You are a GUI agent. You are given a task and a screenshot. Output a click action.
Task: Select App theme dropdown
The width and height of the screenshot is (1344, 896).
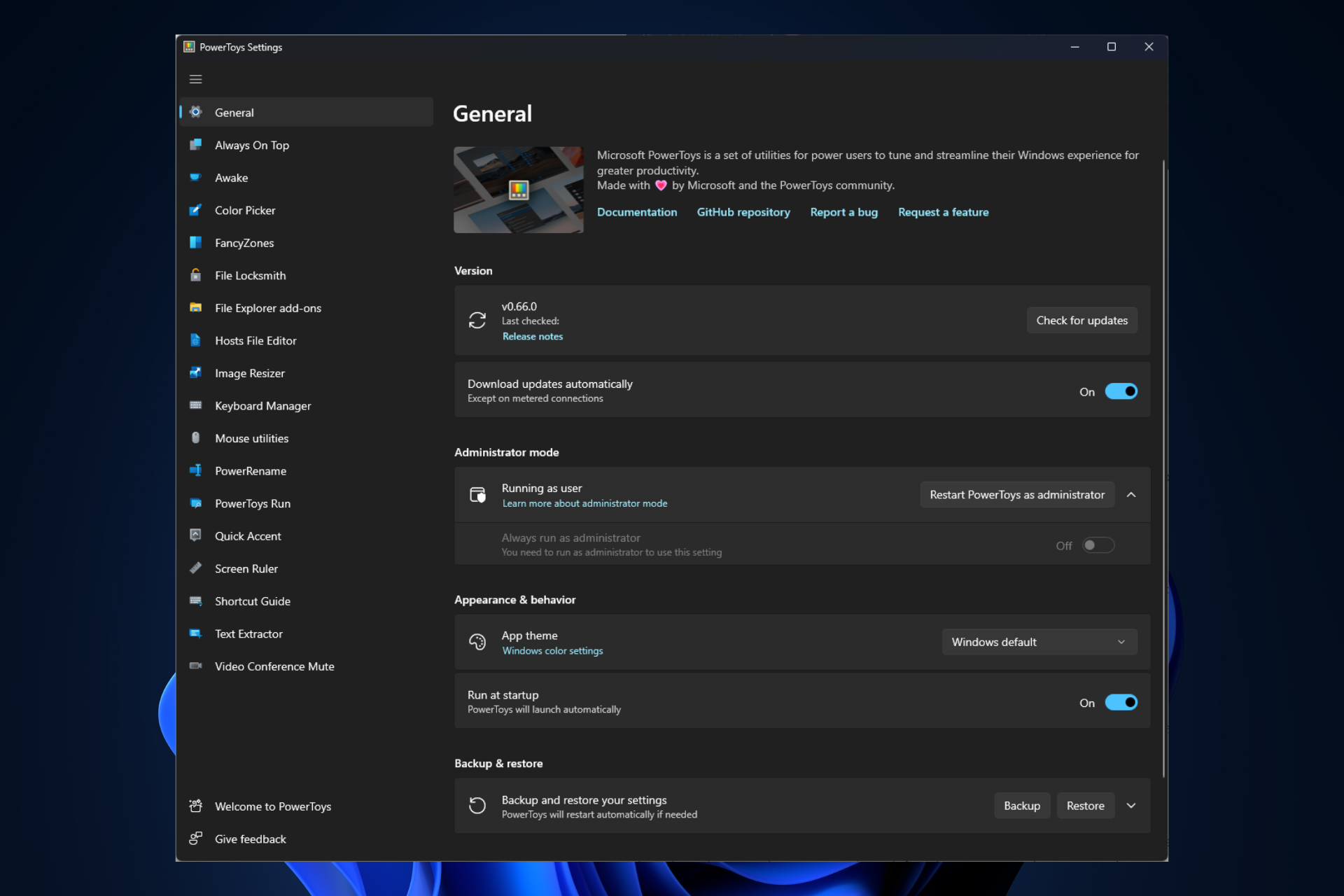coord(1039,641)
